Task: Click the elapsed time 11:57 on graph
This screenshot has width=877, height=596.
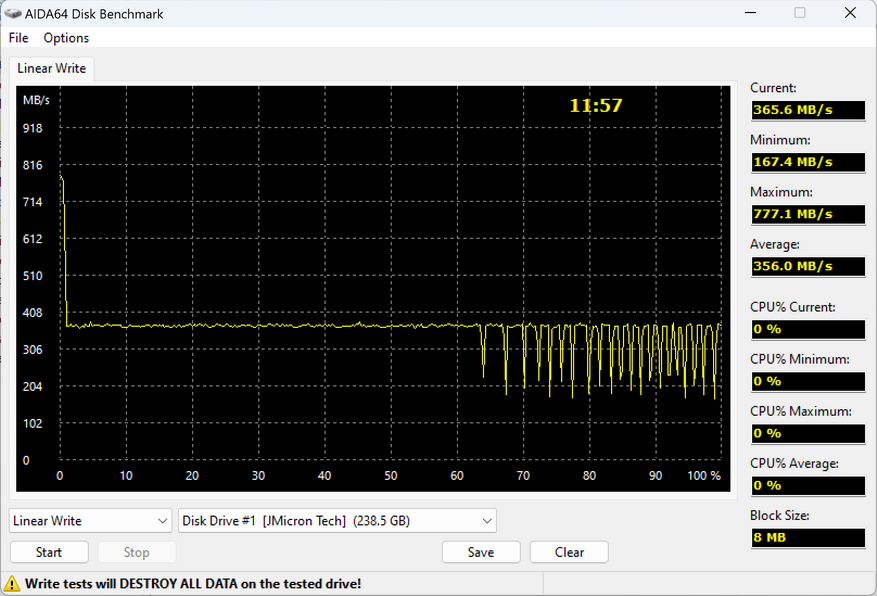Action: [x=596, y=106]
